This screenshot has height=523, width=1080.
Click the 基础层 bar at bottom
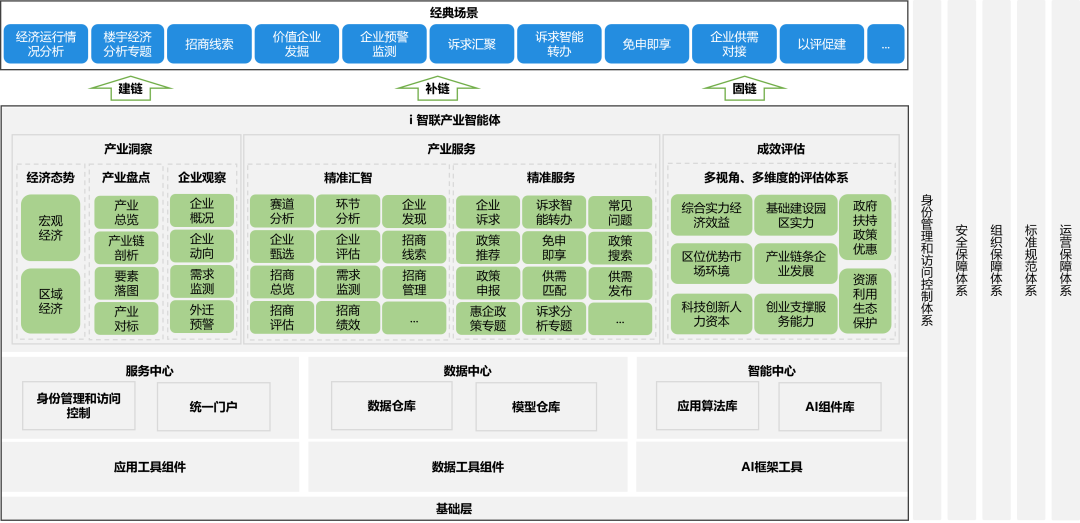pos(454,508)
